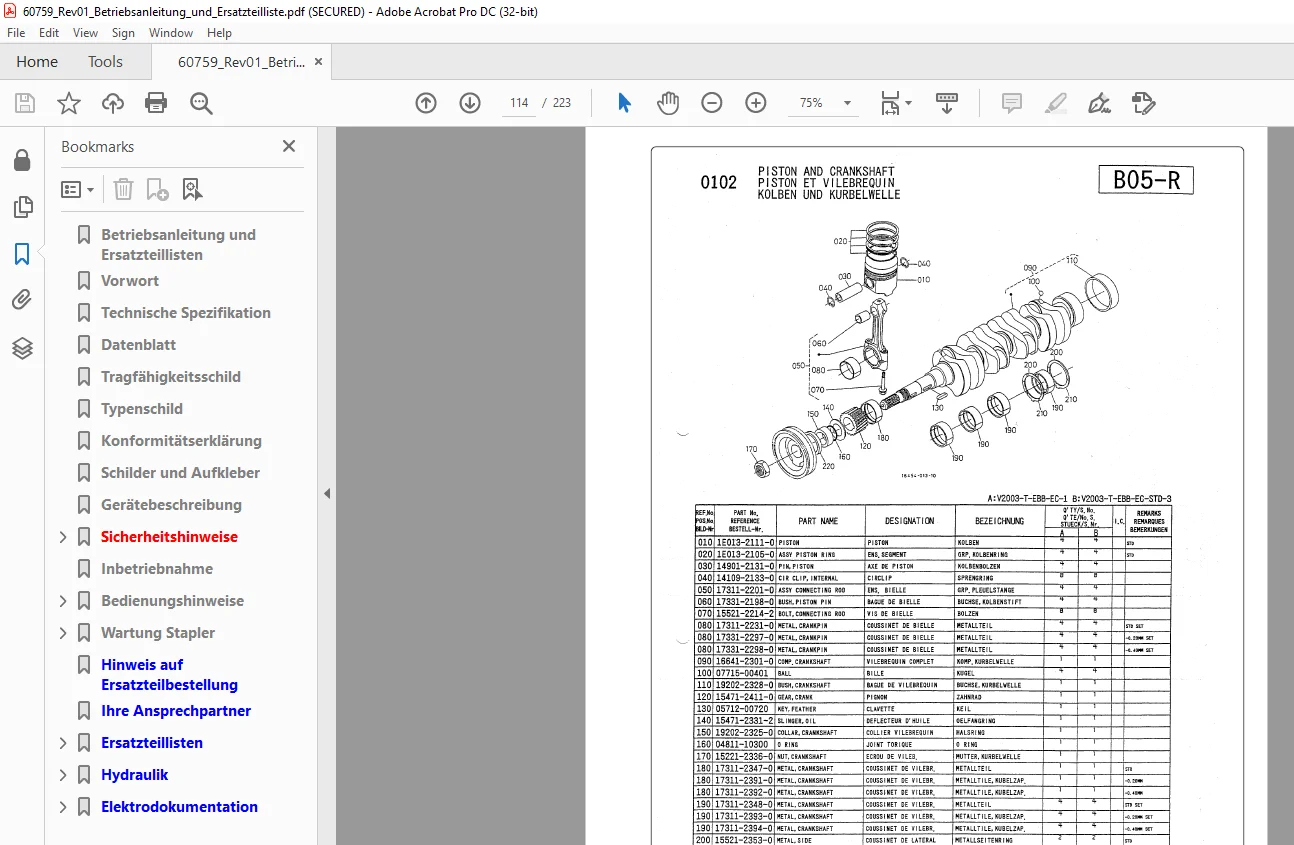This screenshot has width=1294, height=845.
Task: Jump to Ihre Ansprechpartner bookmark
Action: [176, 711]
